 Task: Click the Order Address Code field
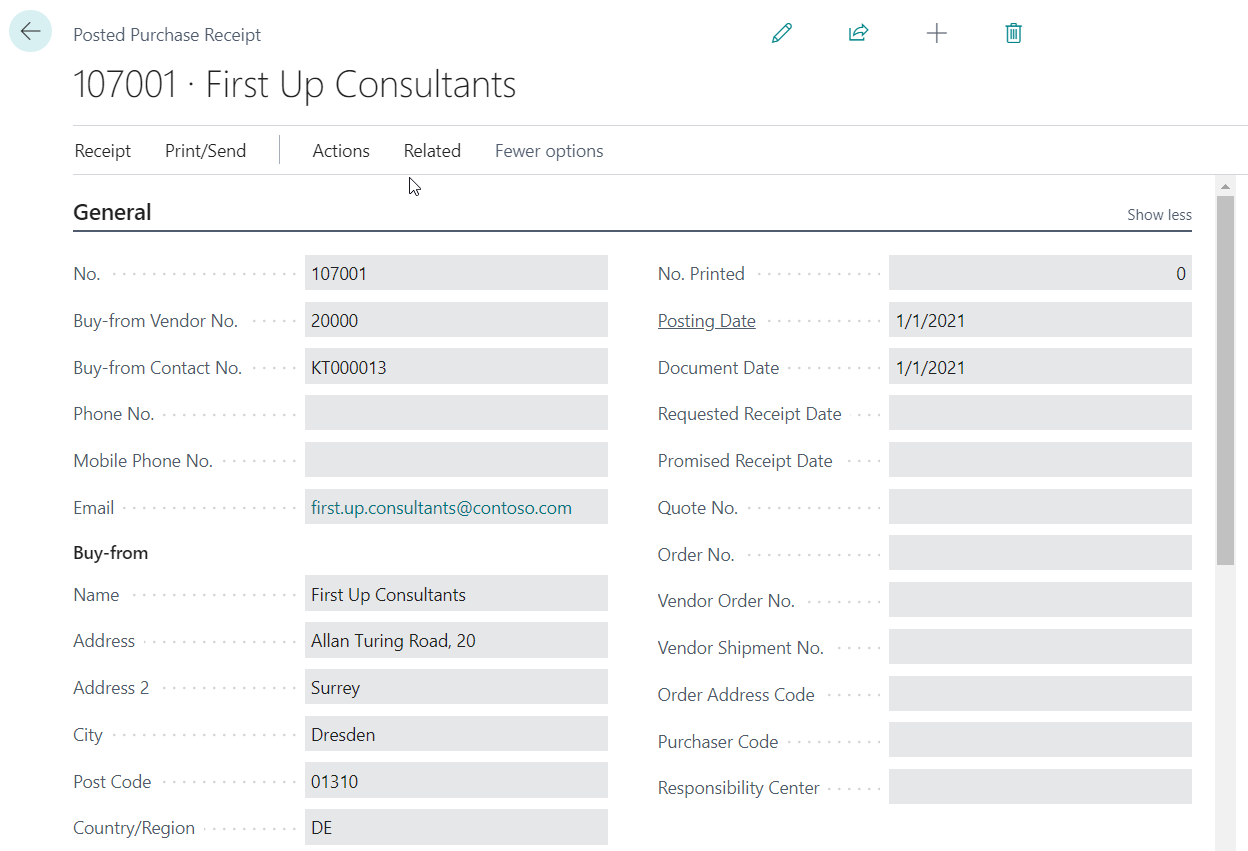[x=1040, y=694]
